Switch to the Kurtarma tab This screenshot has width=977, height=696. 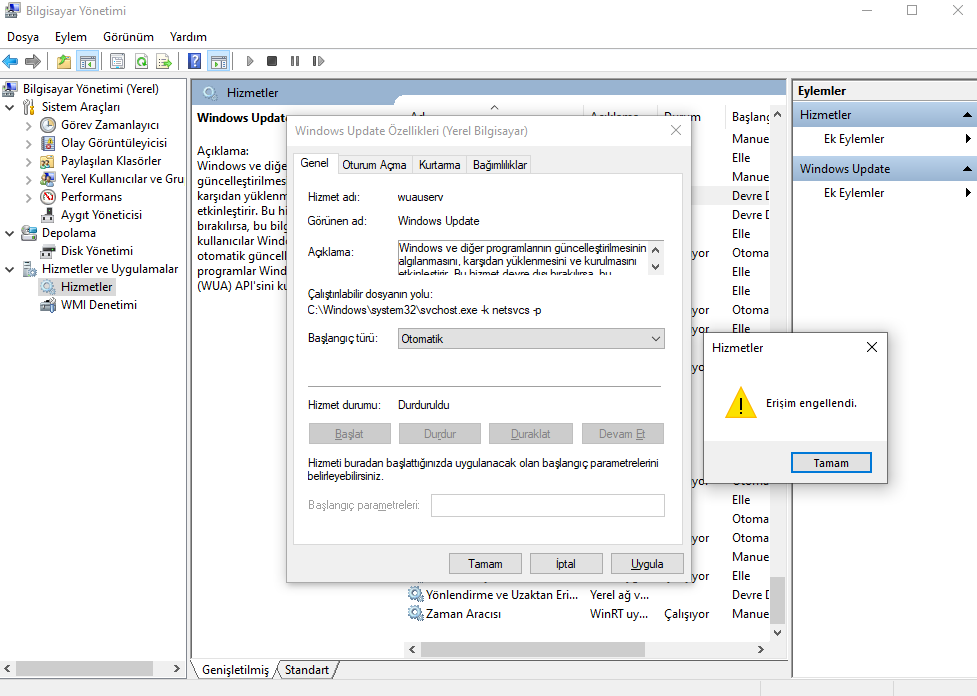(x=439, y=164)
